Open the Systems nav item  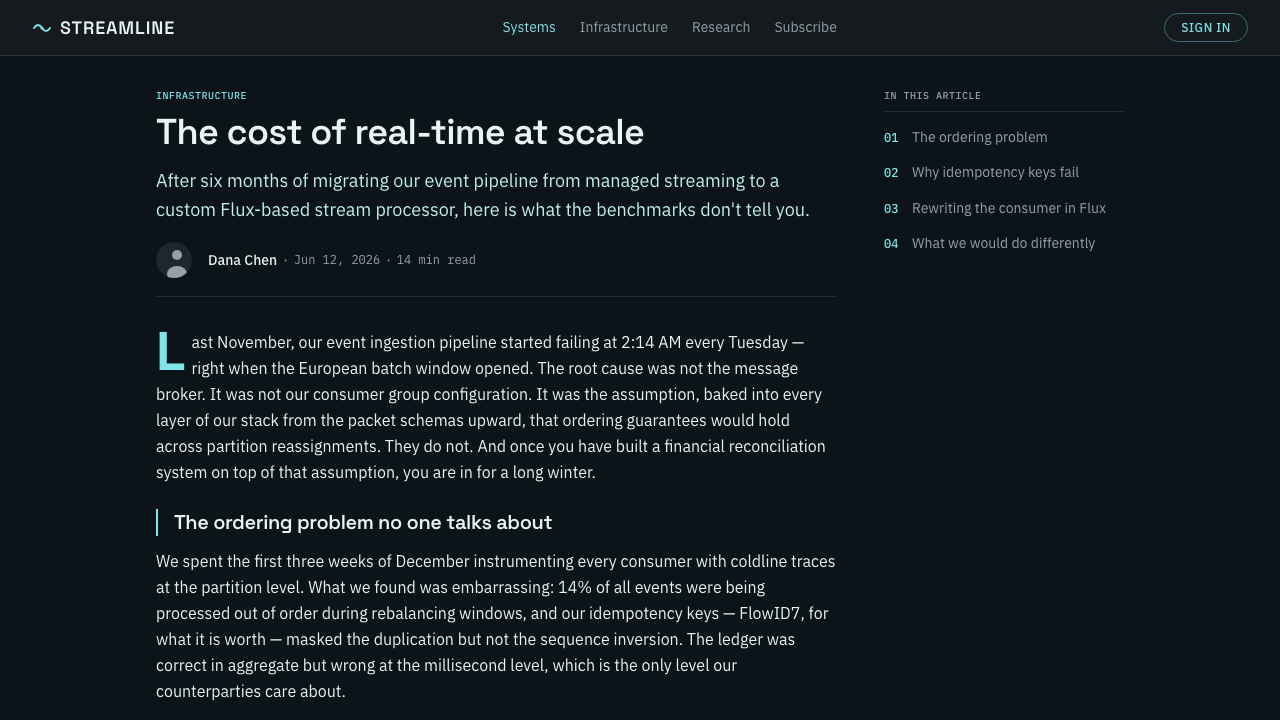529,27
